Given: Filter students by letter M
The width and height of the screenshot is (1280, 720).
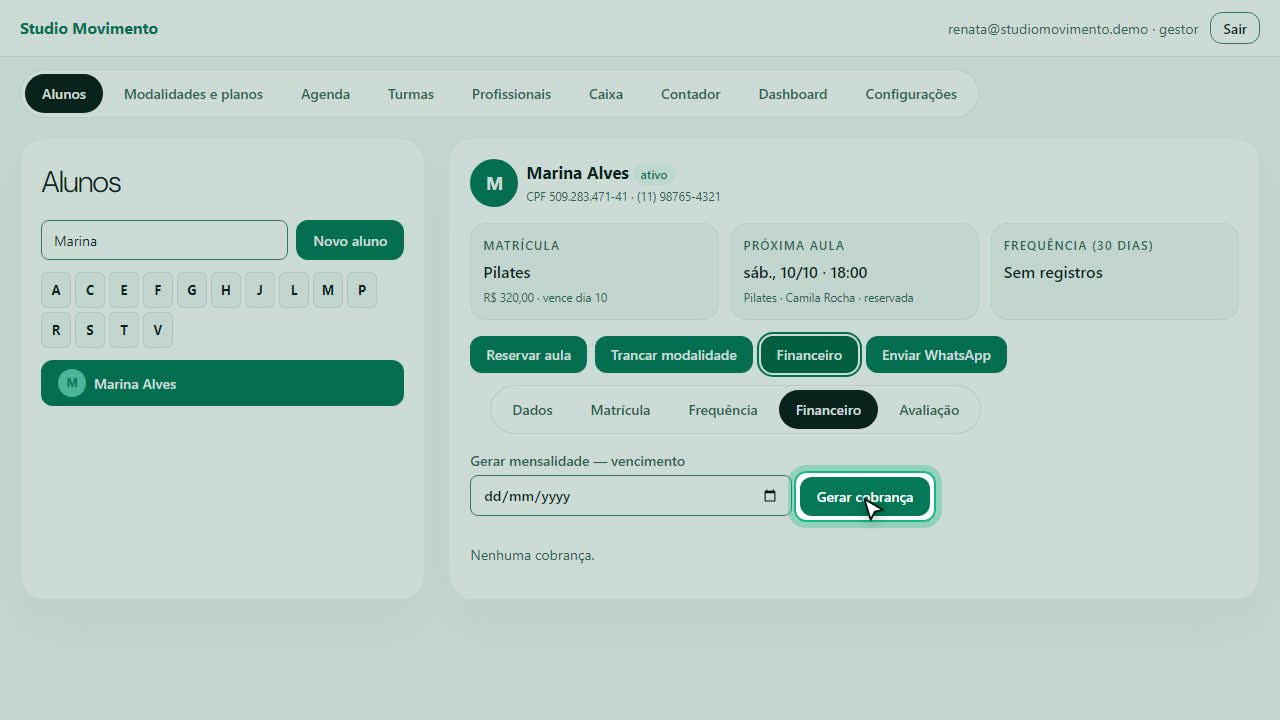Looking at the screenshot, I should (x=328, y=290).
